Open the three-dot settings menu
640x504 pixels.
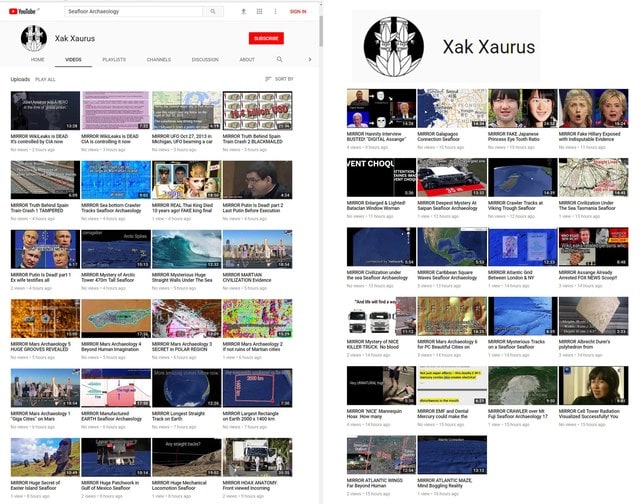pyautogui.click(x=275, y=11)
